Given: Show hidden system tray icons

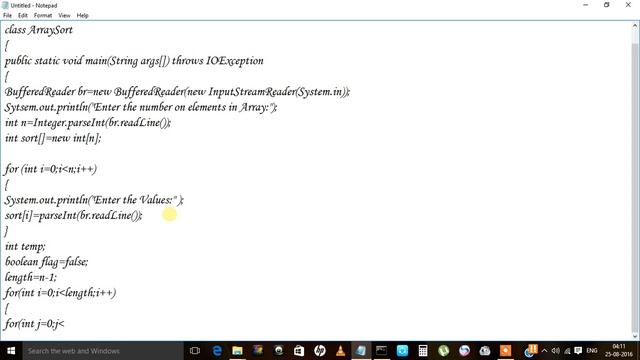Looking at the screenshot, I should (x=544, y=351).
